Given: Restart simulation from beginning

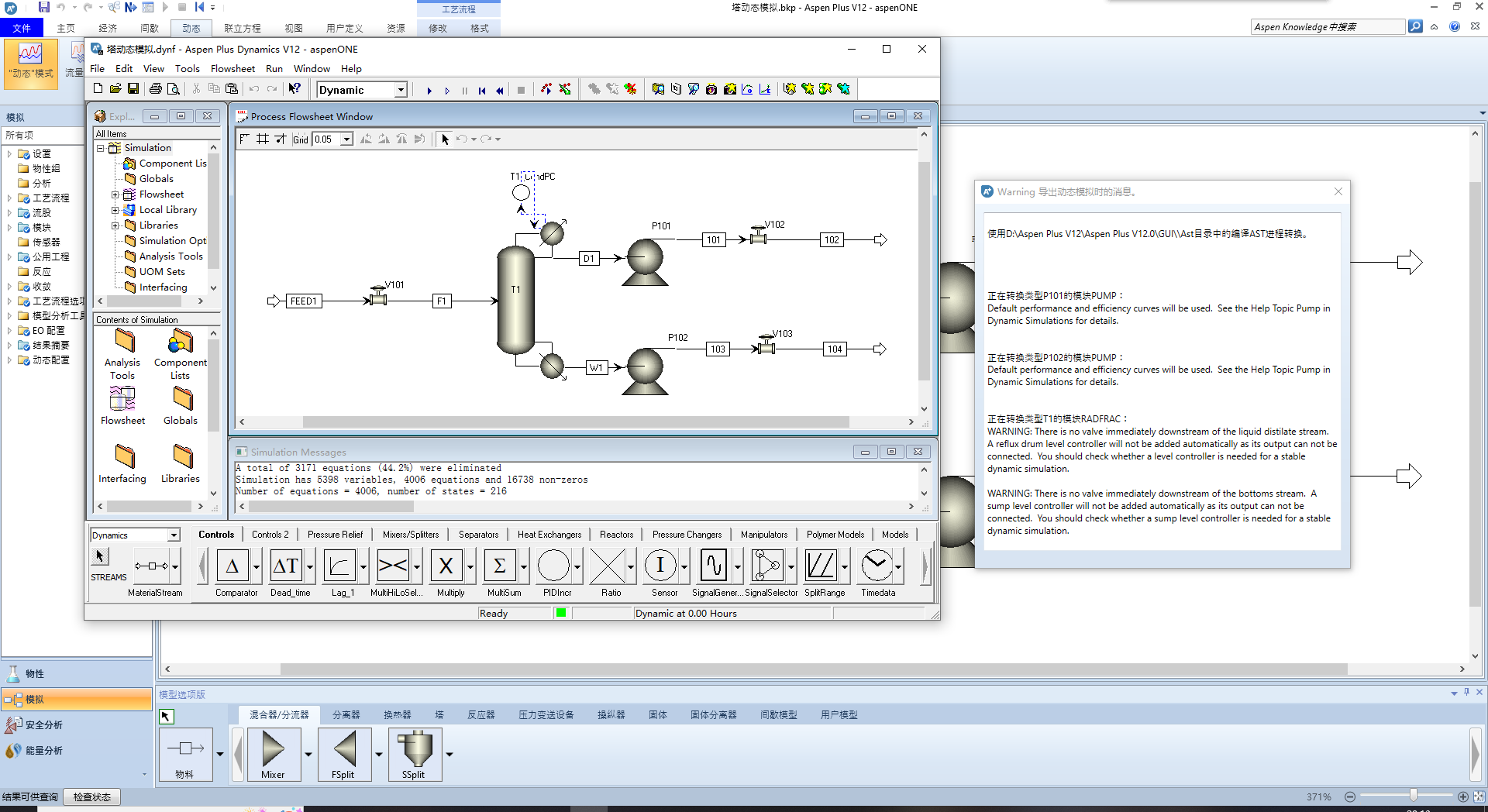Looking at the screenshot, I should coord(482,90).
